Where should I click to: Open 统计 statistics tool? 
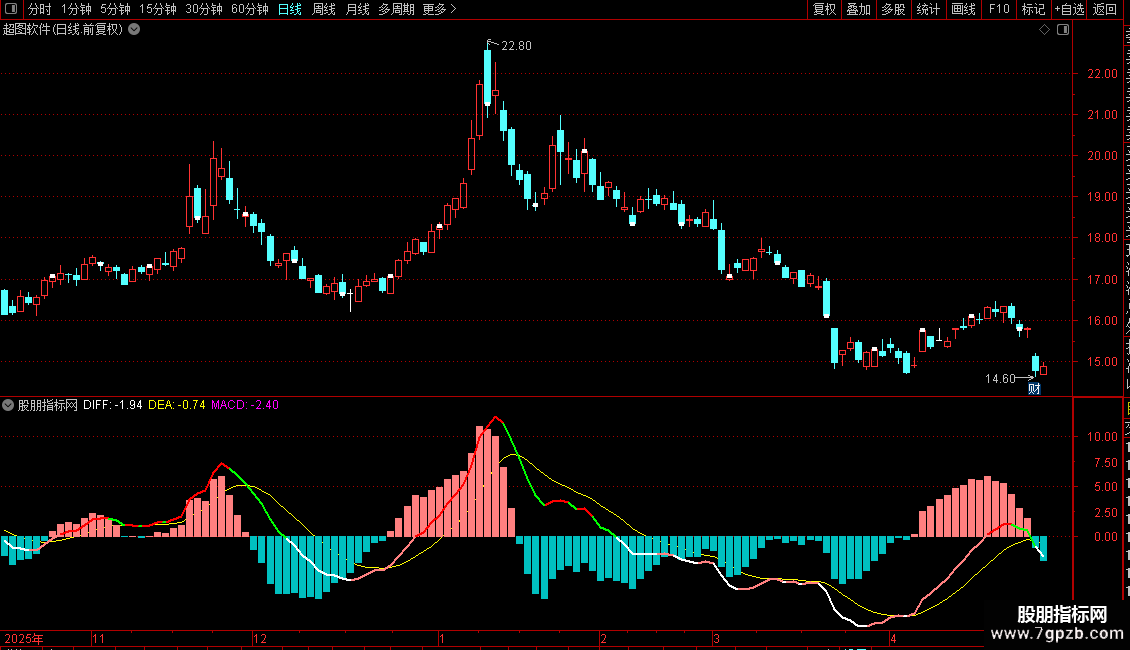[928, 9]
